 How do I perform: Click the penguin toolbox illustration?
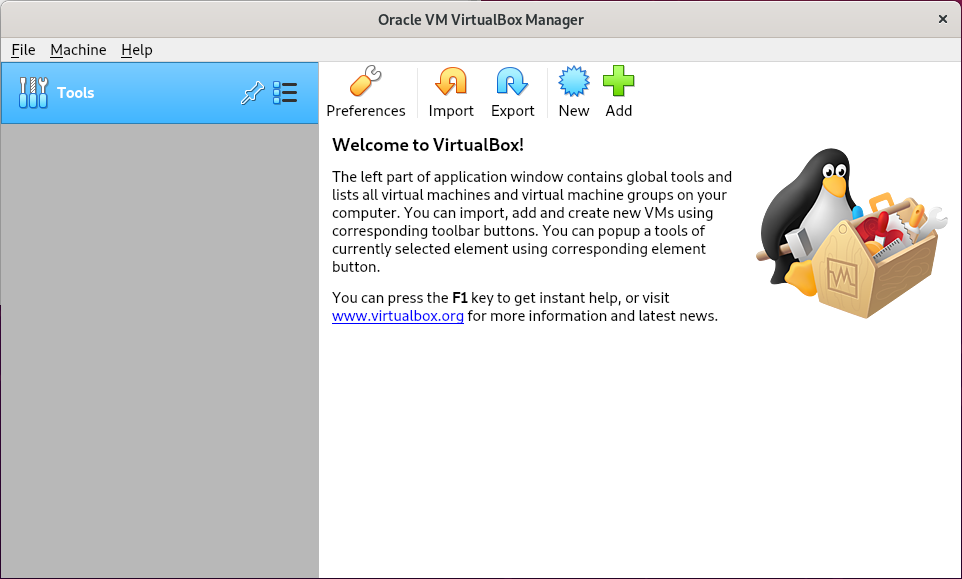pyautogui.click(x=852, y=233)
